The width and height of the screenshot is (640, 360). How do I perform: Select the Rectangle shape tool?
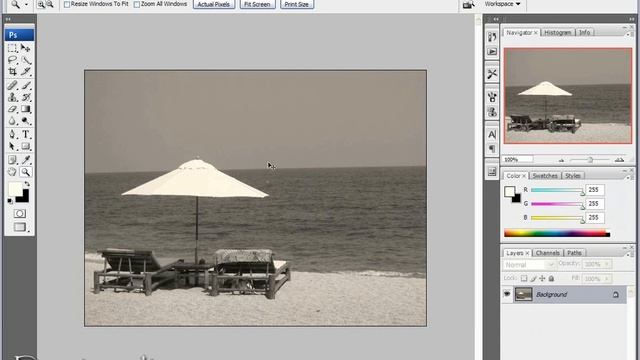26,146
